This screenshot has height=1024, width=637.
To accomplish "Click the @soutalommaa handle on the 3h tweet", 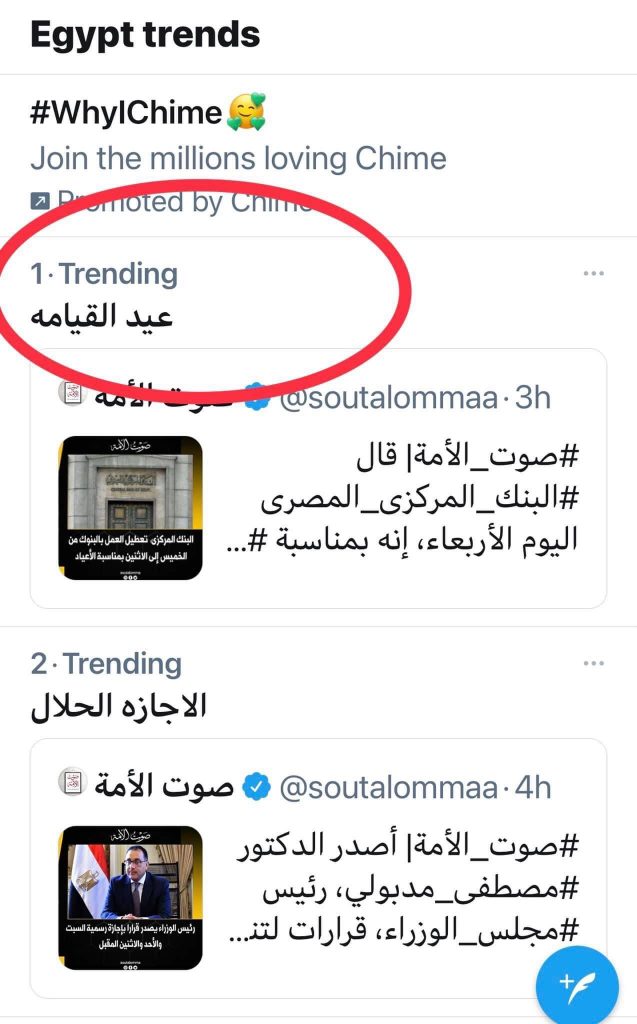I will click(x=389, y=398).
